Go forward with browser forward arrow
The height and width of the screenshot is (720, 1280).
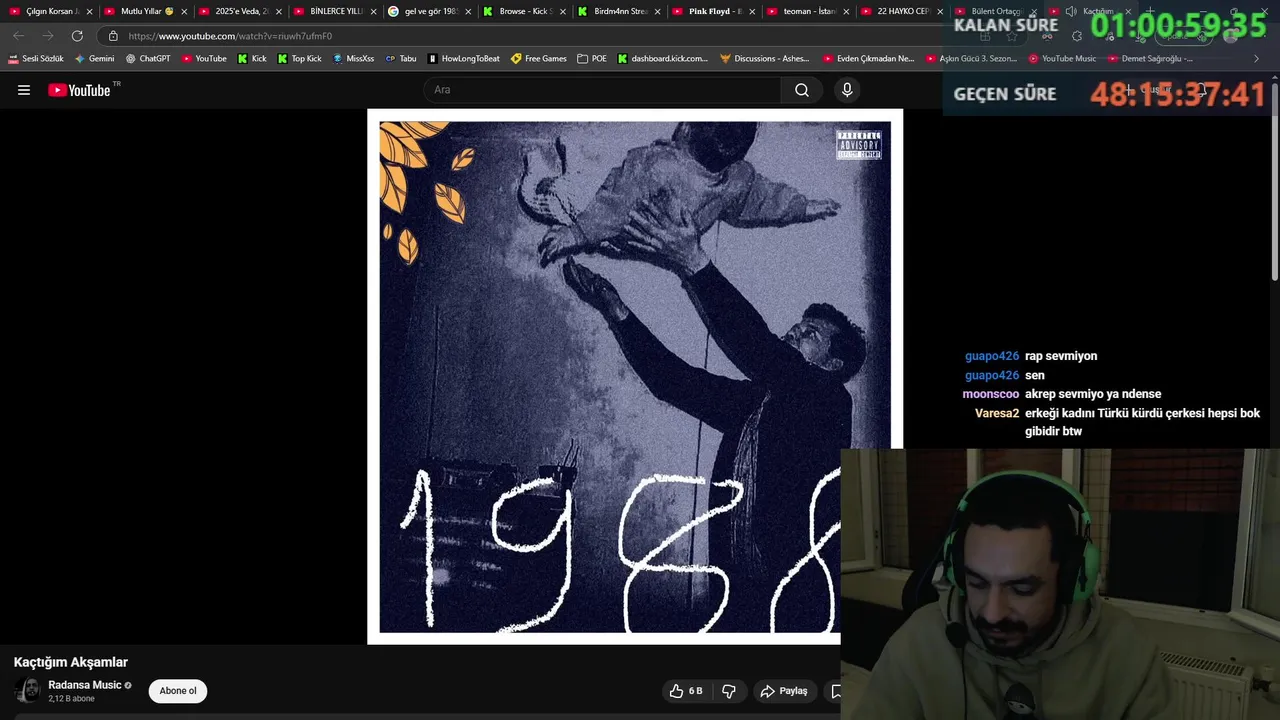(48, 36)
